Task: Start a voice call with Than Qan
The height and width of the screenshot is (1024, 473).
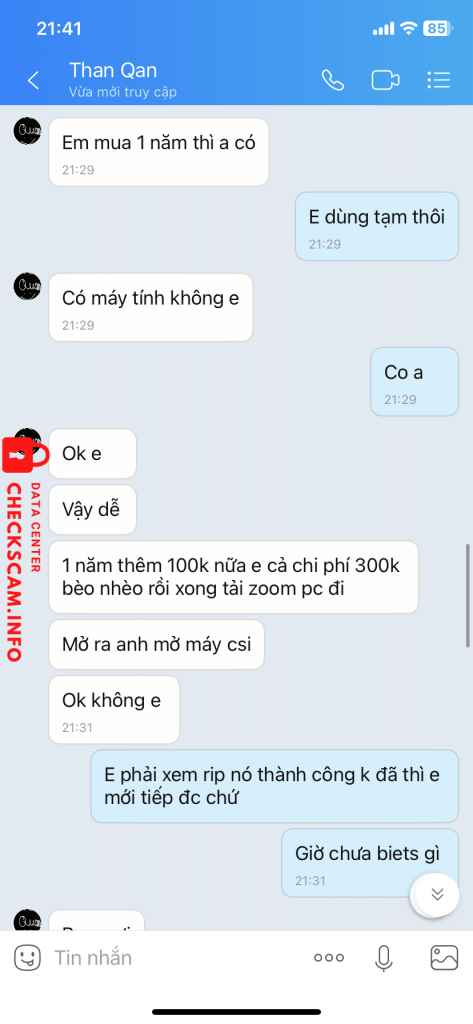Action: point(333,80)
